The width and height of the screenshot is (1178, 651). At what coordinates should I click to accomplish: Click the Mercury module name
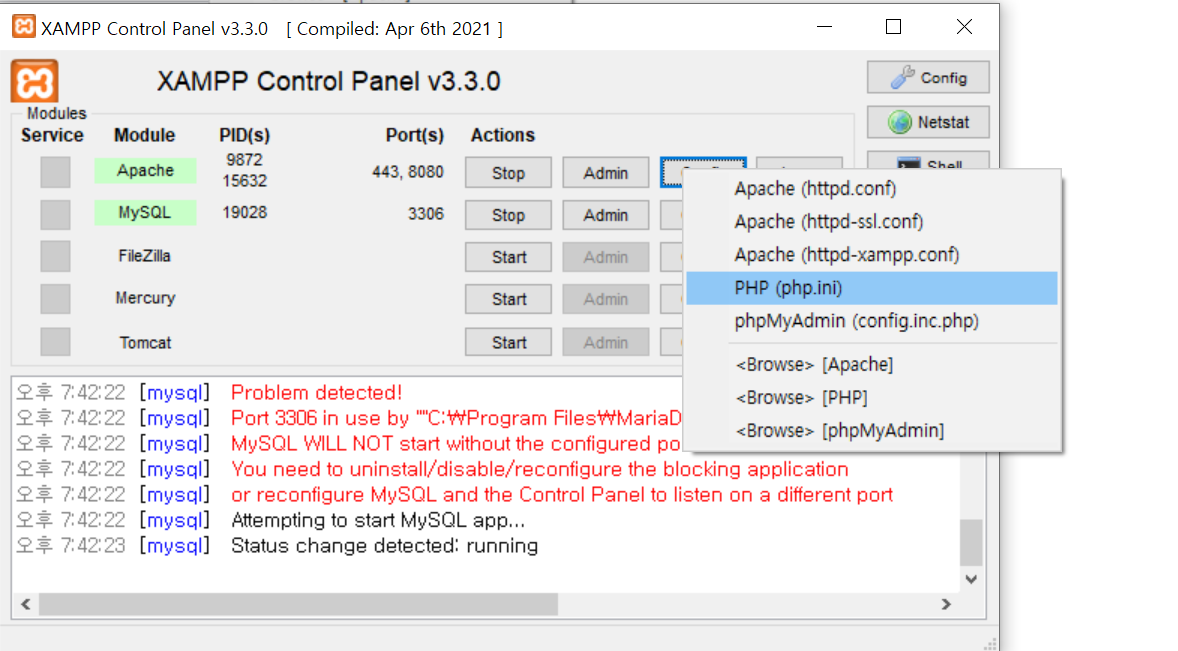(145, 298)
